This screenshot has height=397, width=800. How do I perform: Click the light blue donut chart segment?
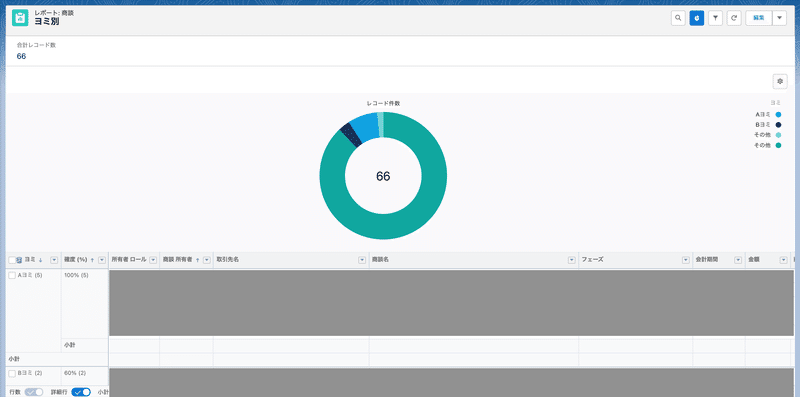click(x=366, y=128)
